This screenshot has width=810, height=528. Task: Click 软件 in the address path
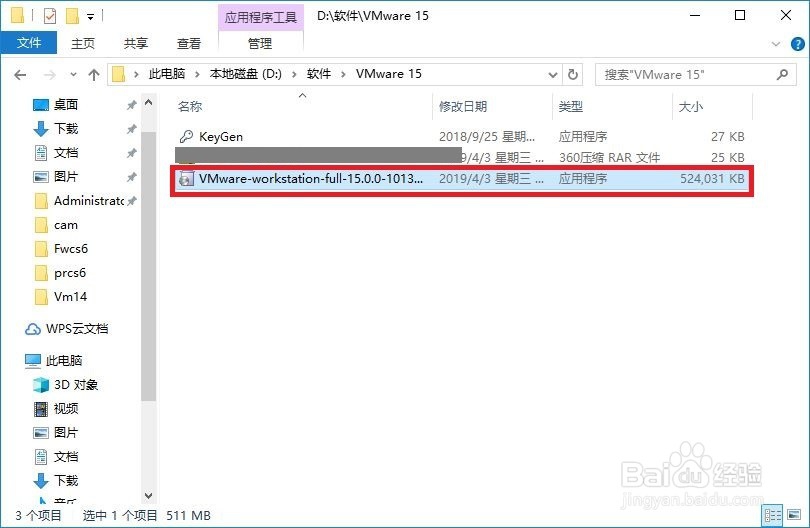319,74
